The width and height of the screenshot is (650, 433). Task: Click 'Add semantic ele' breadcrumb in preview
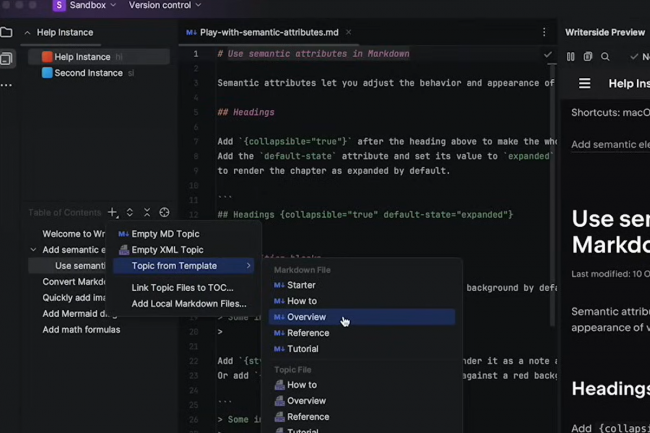[x=610, y=144]
